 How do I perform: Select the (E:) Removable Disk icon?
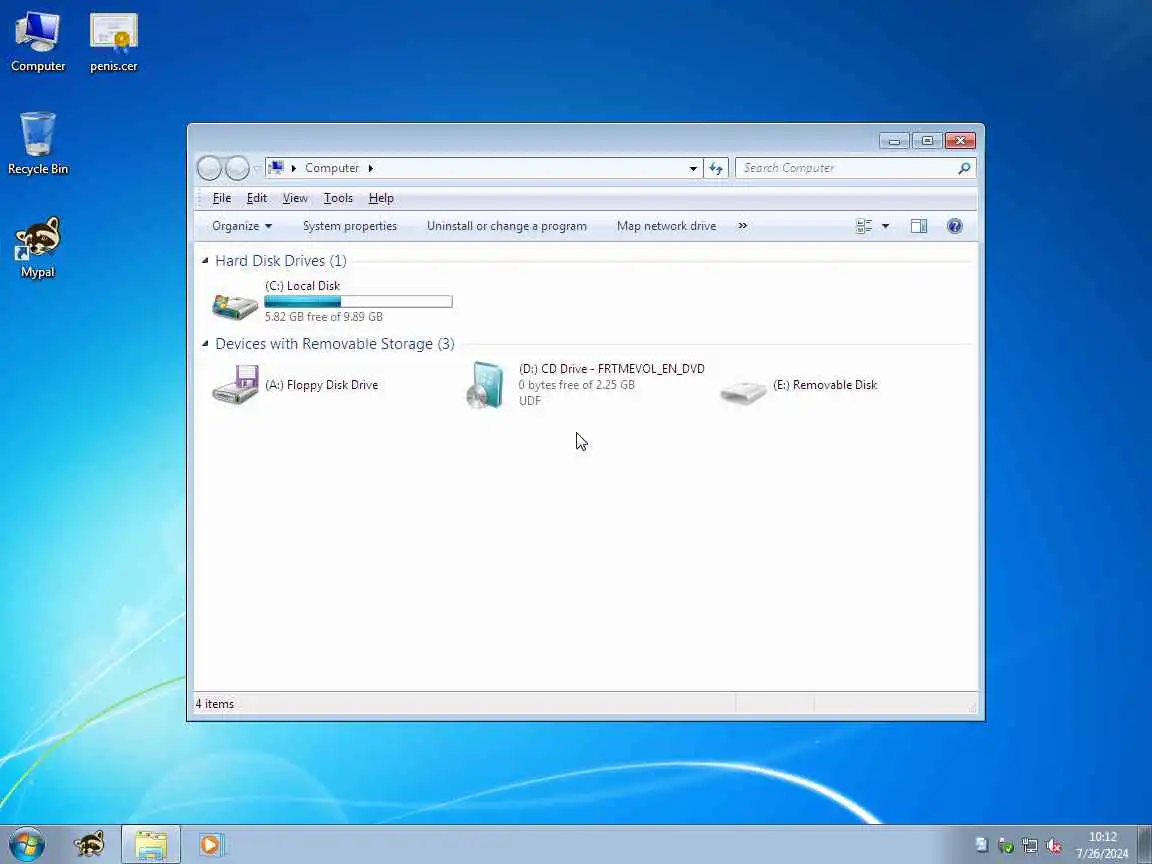(743, 390)
